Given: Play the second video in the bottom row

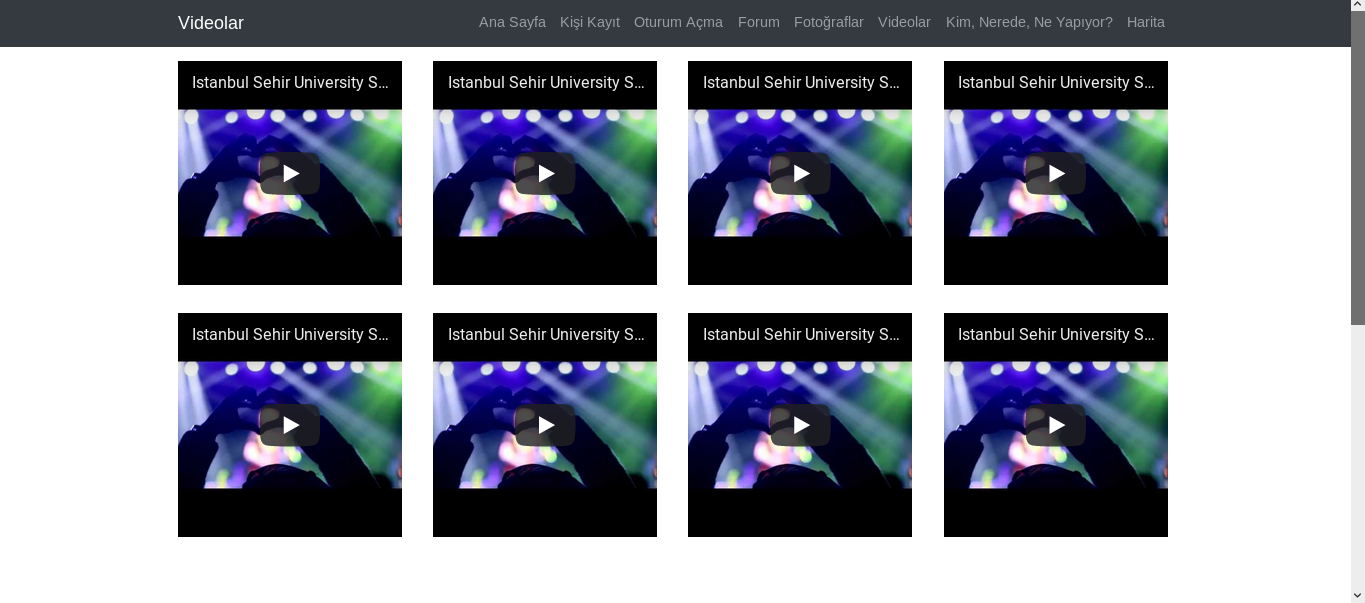Looking at the screenshot, I should [545, 425].
